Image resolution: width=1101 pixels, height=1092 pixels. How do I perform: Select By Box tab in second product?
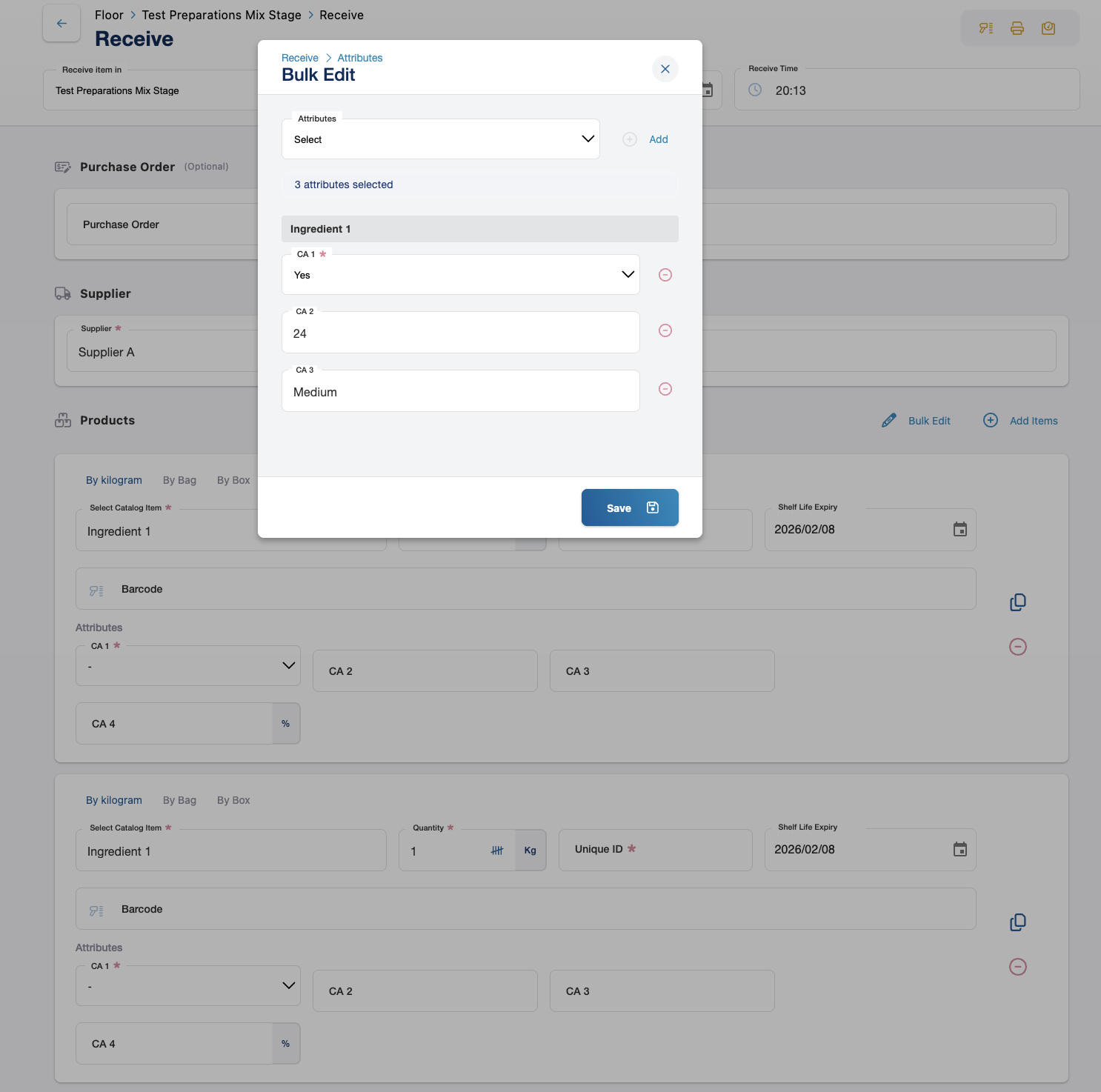233,800
